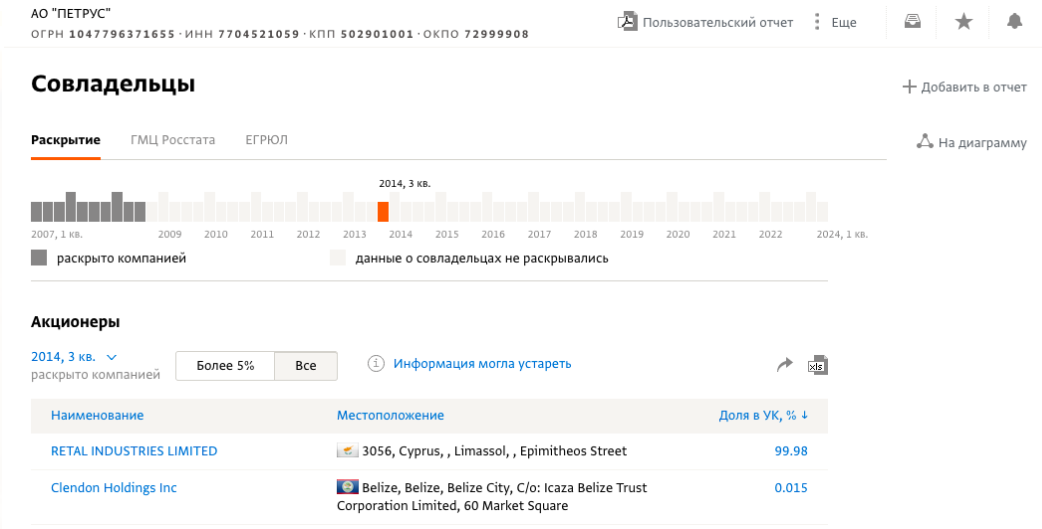Viewport: 1042px width, 529px height.
Task: Click the Cyprus flag icon
Action: (348, 451)
